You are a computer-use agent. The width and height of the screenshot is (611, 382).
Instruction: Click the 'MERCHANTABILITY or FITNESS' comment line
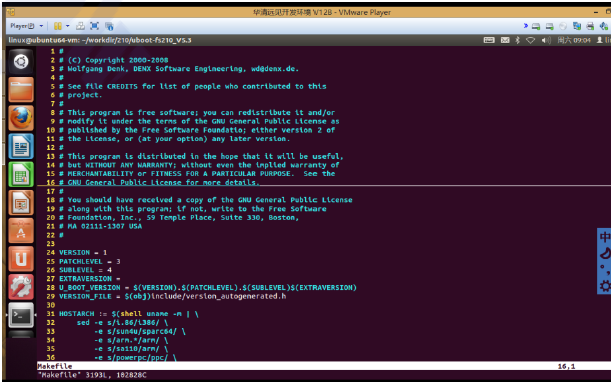(197, 174)
